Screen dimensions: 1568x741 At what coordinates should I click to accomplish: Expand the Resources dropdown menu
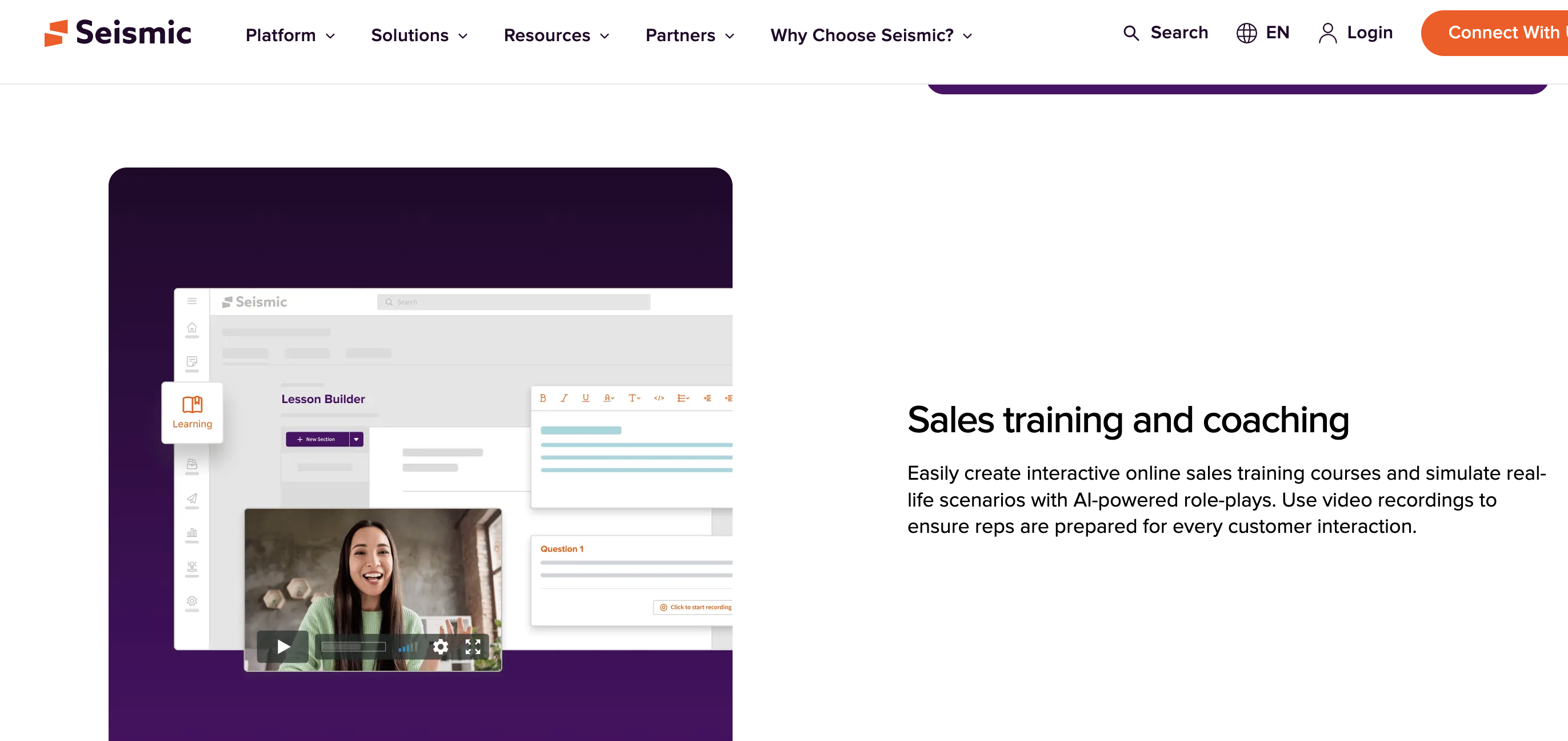(556, 35)
